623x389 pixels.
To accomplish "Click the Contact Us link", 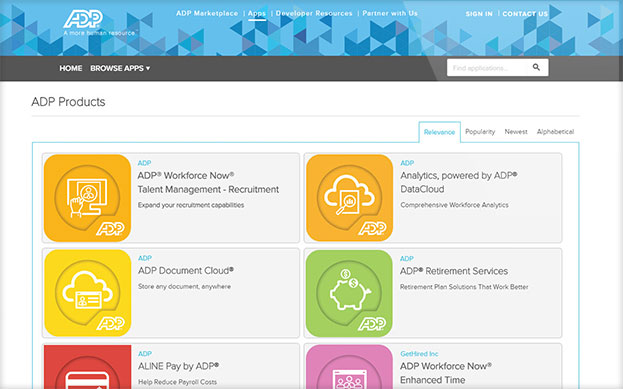I will (x=525, y=14).
